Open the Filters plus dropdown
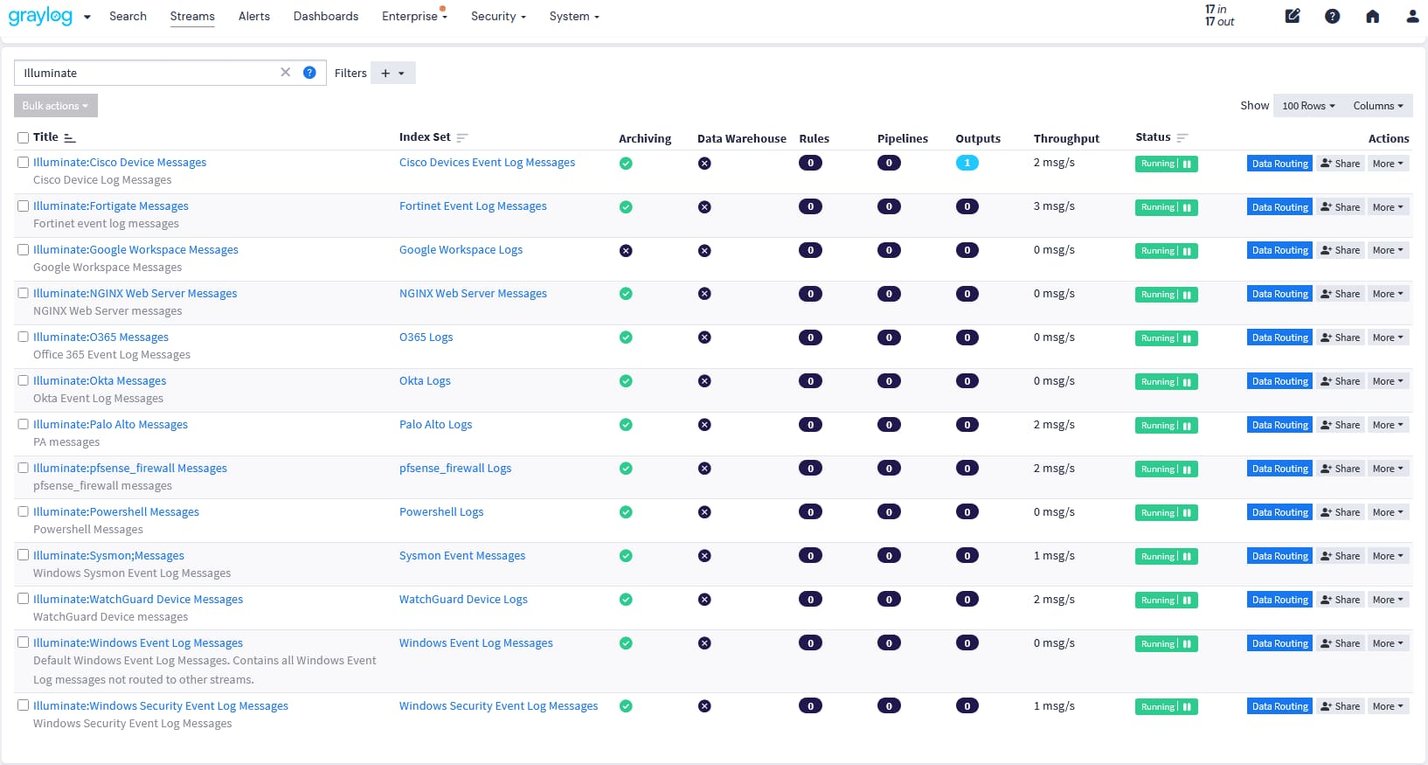1428x765 pixels. (x=393, y=73)
